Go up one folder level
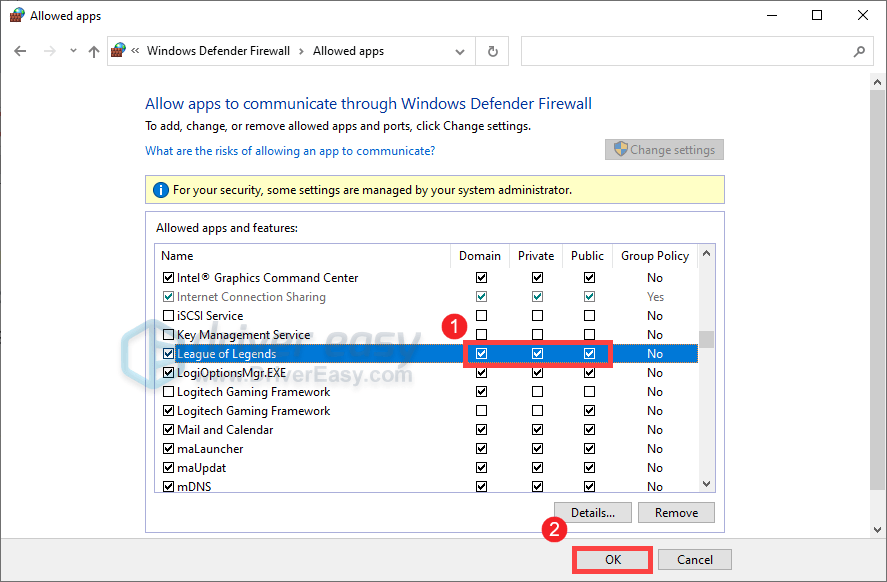 (94, 51)
